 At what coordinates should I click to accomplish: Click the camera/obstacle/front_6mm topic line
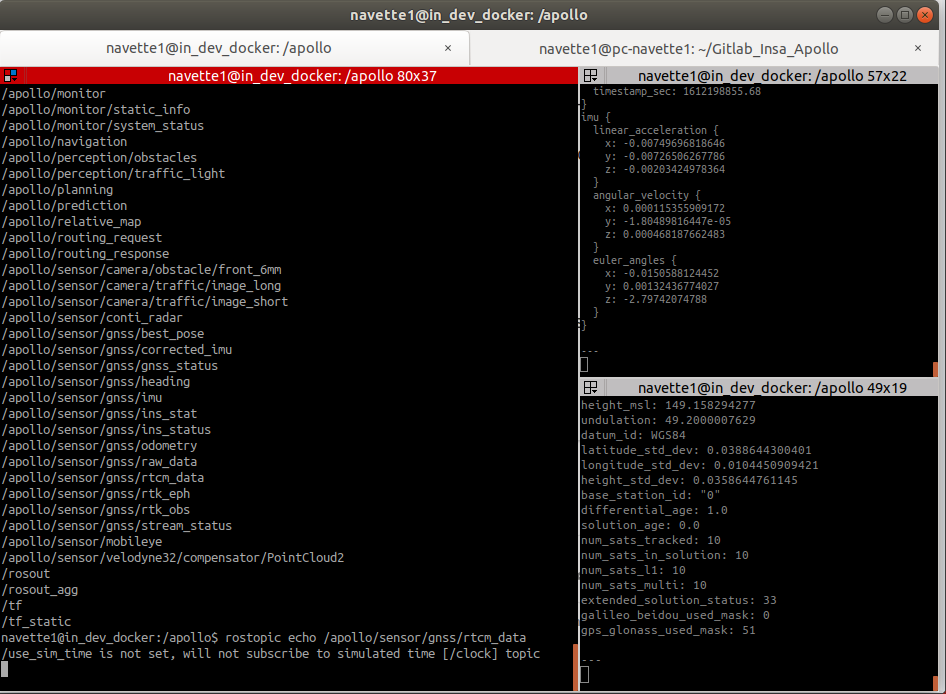tap(141, 270)
